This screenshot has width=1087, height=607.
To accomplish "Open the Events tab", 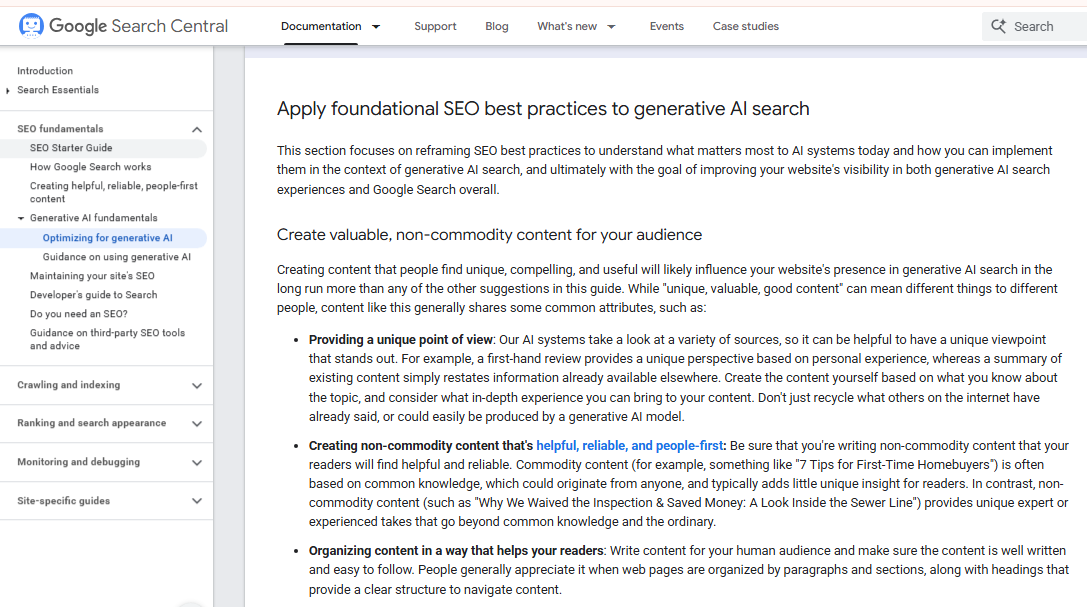I will [x=666, y=26].
